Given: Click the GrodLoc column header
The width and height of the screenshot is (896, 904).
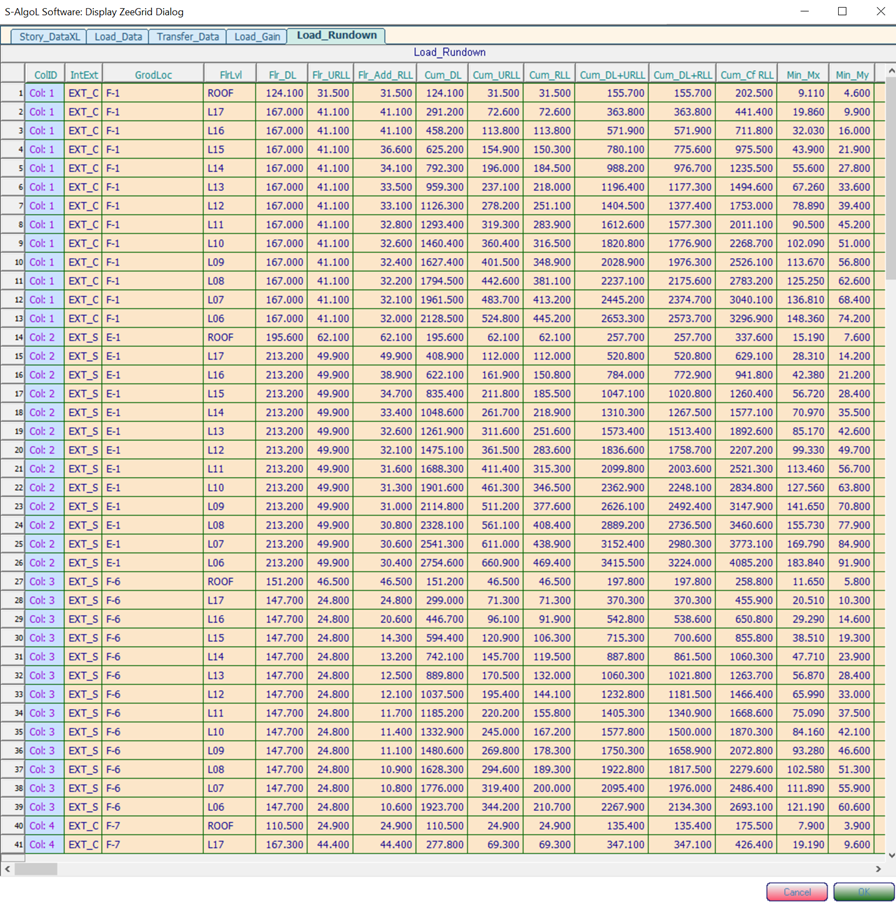Looking at the screenshot, I should pos(153,74).
